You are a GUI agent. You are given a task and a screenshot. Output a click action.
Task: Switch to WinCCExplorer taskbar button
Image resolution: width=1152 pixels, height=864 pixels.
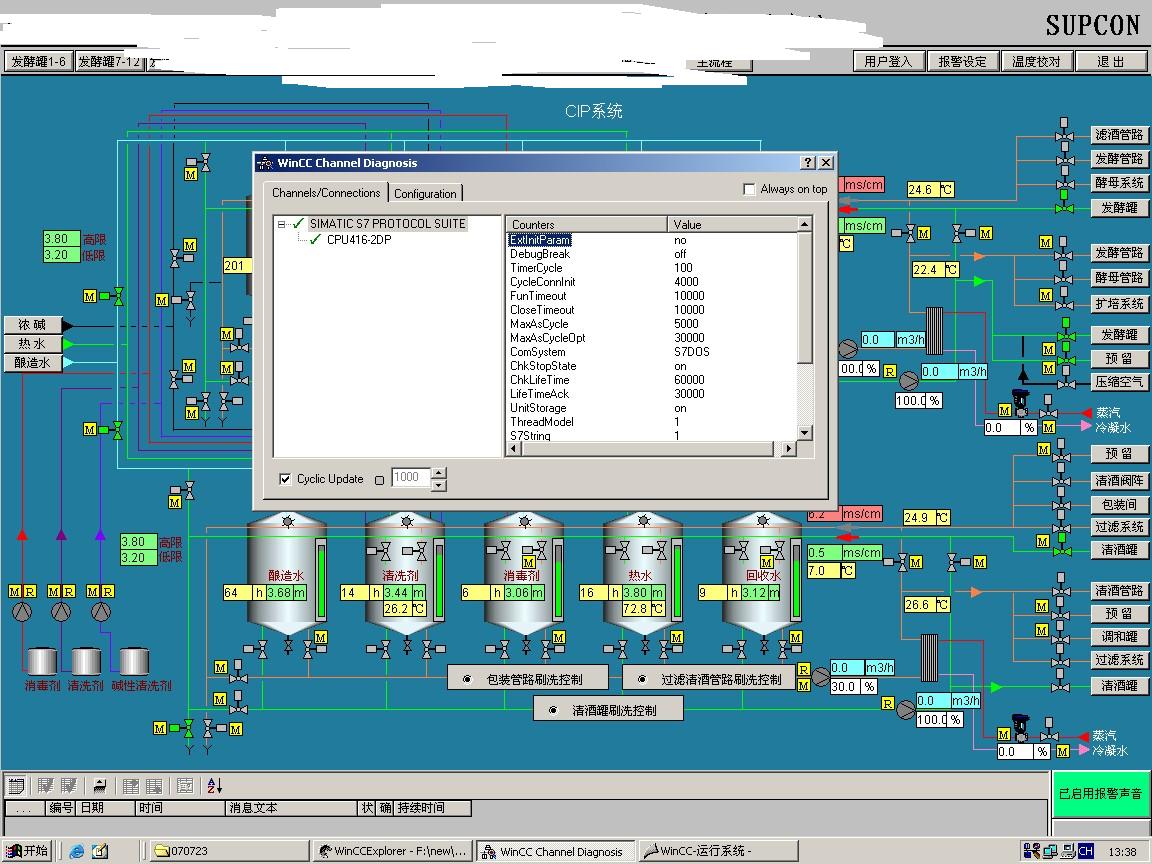(393, 852)
